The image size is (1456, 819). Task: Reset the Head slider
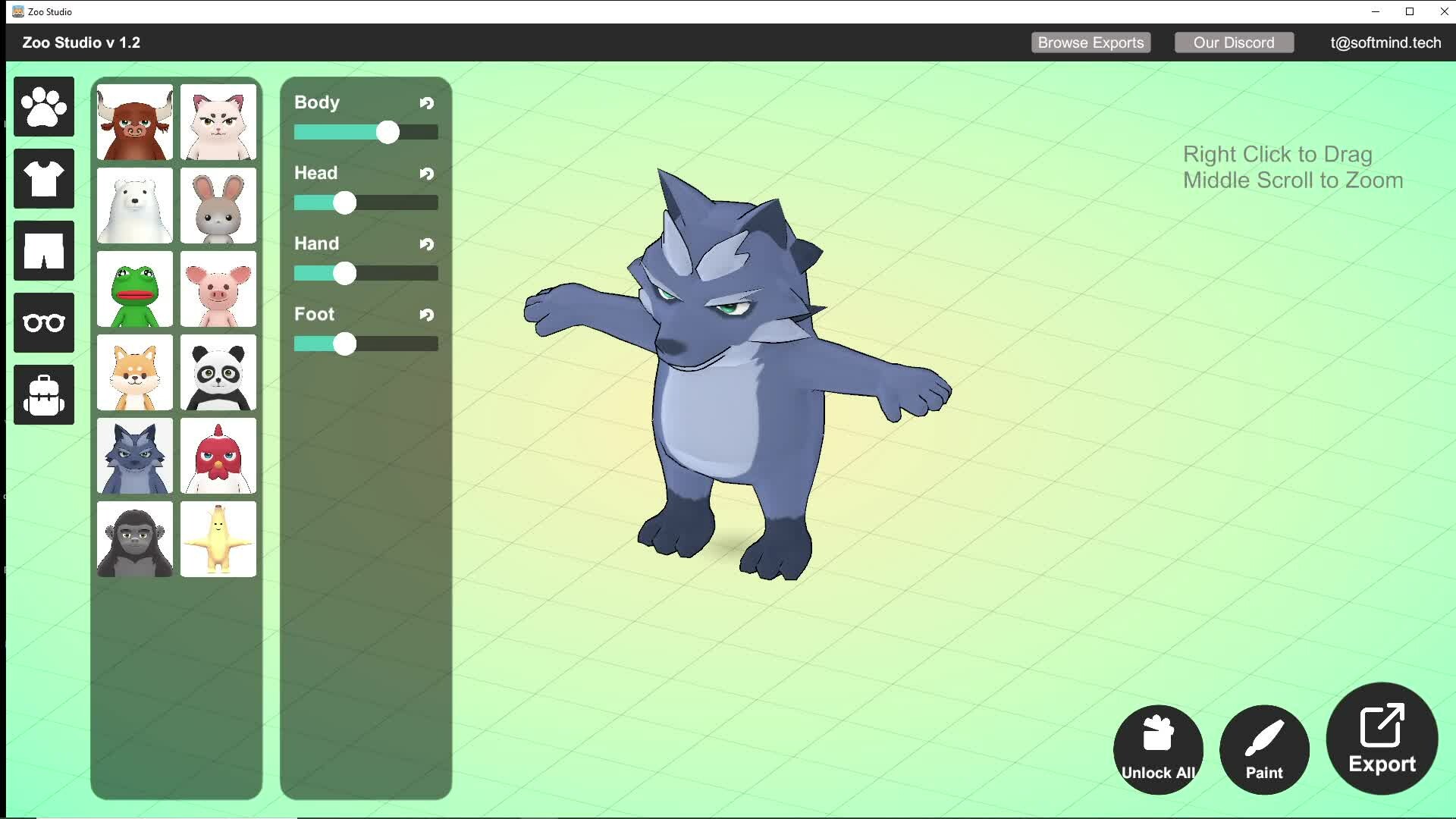[427, 174]
